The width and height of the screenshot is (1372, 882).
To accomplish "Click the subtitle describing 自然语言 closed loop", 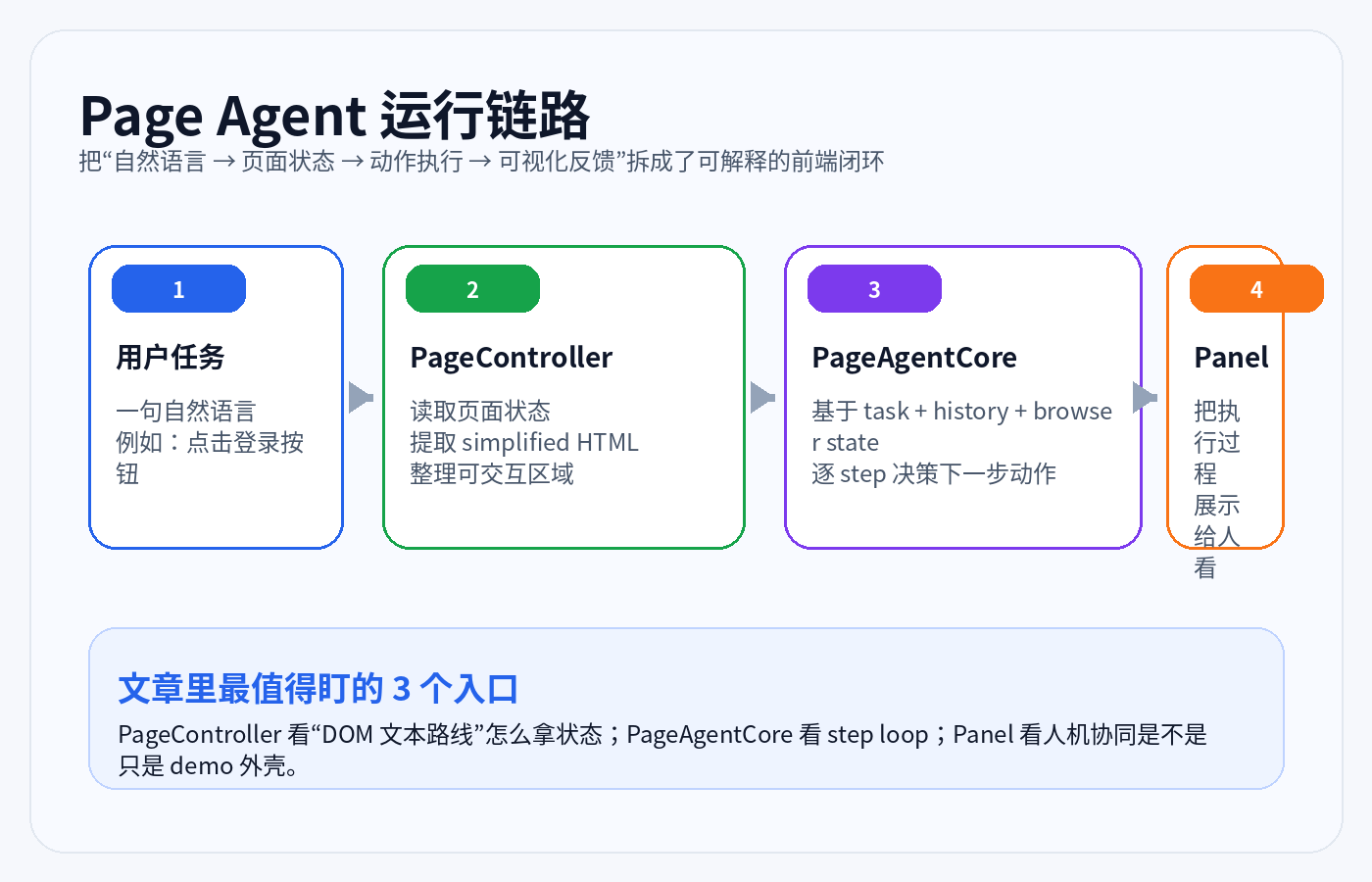I will pyautogui.click(x=481, y=161).
